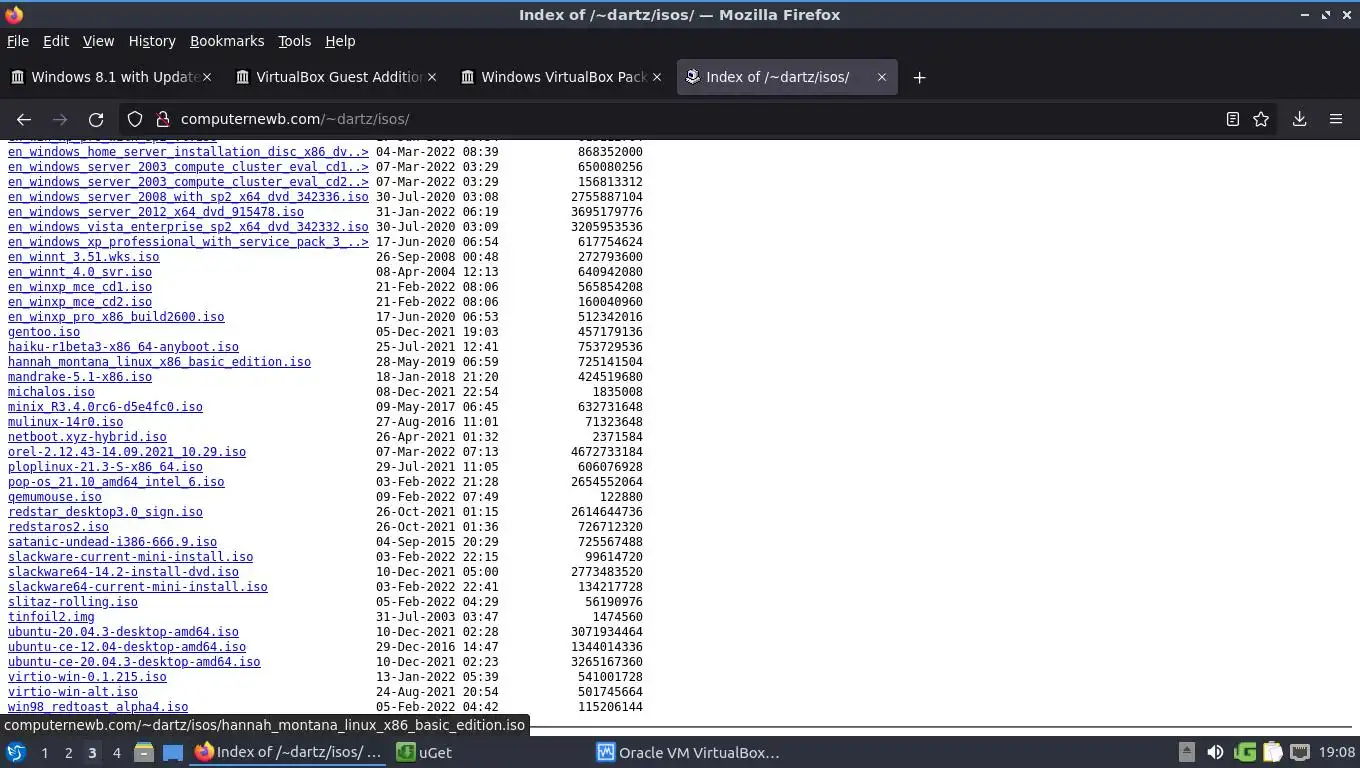Image resolution: width=1360 pixels, height=768 pixels.
Task: Open hannah_montana_linux_x86_basic_edition.iso link
Action: tap(159, 362)
